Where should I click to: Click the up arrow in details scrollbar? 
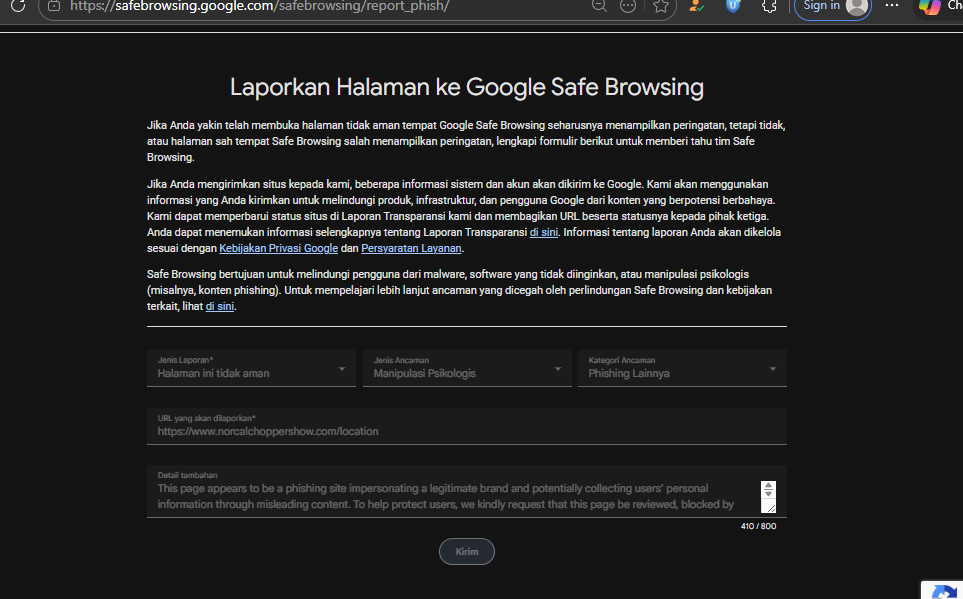[768, 486]
